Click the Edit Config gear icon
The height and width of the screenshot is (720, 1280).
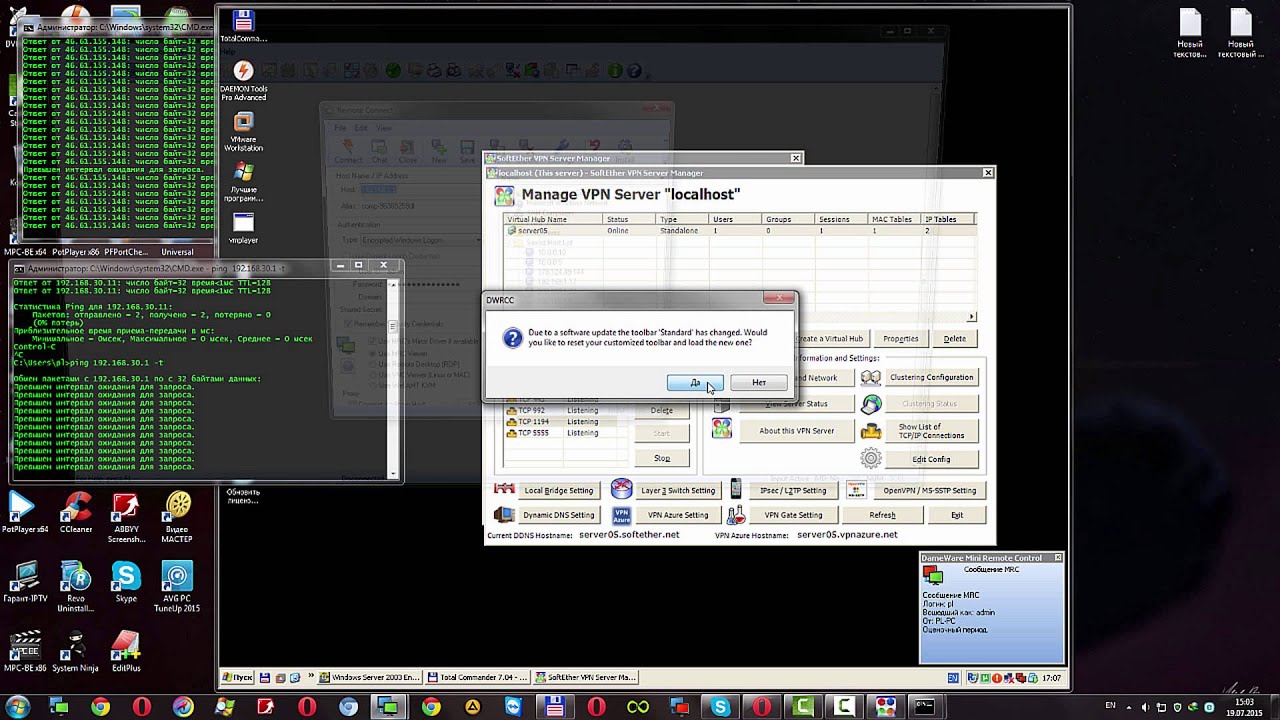coord(871,459)
